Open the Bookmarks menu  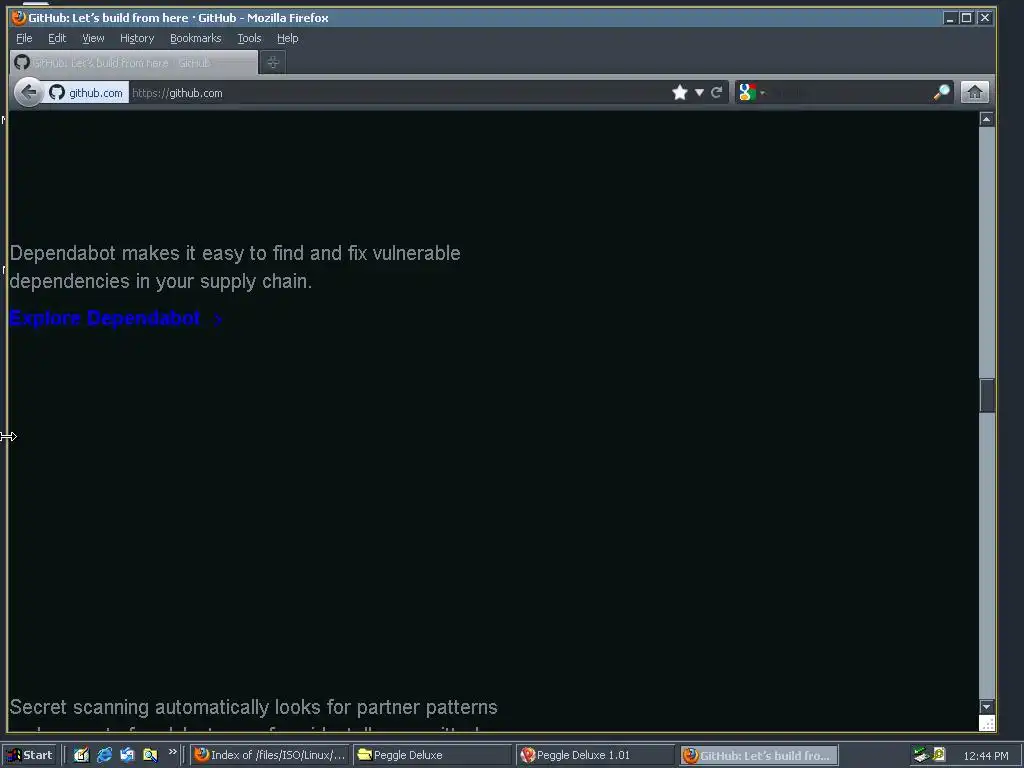(x=195, y=38)
